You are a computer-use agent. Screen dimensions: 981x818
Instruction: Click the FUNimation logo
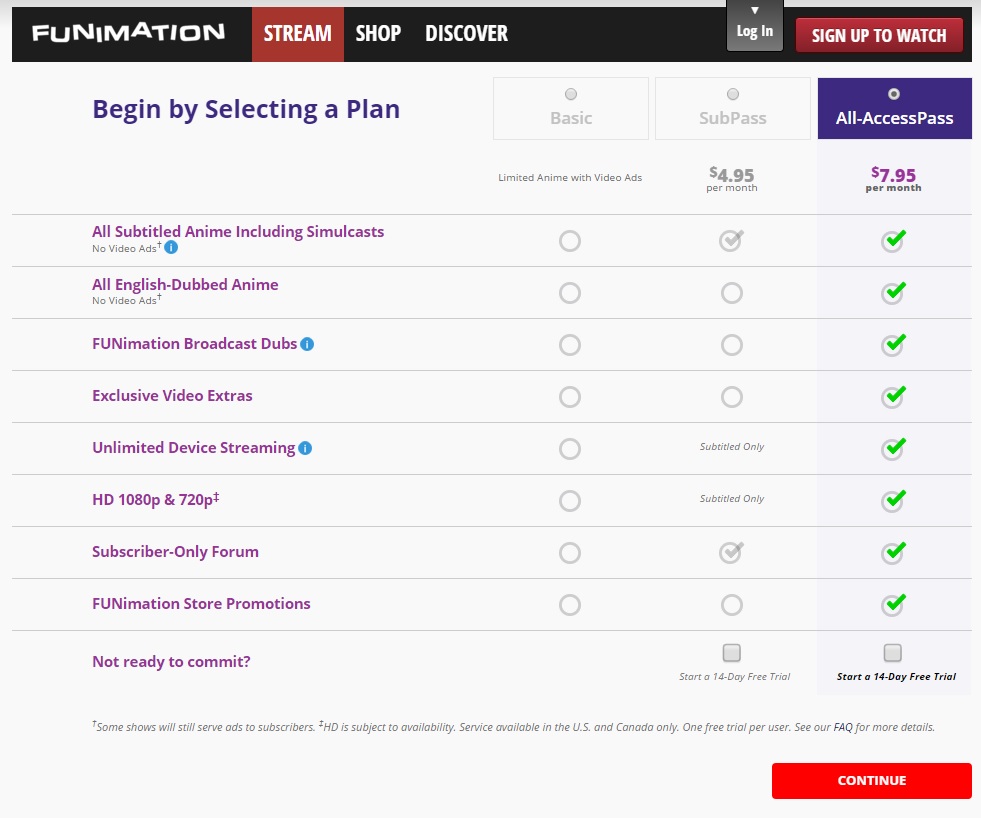click(x=128, y=33)
